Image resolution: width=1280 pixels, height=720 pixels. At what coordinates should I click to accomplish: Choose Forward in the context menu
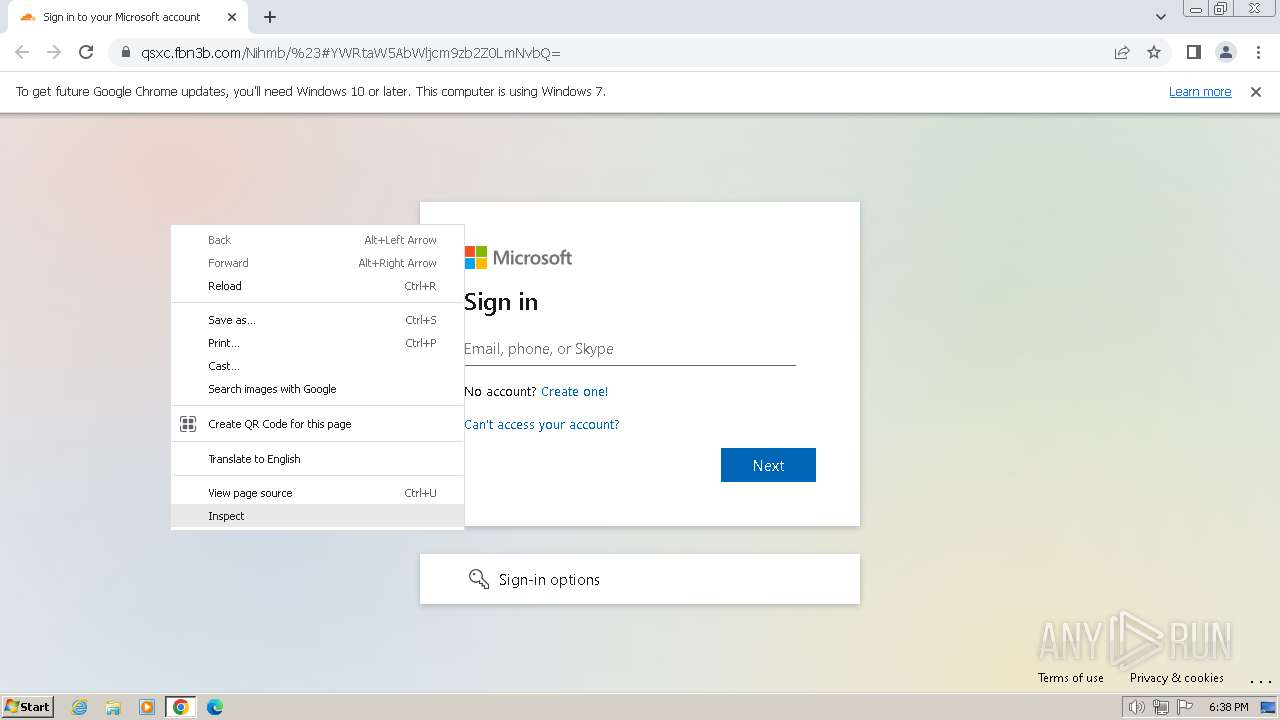pyautogui.click(x=318, y=263)
